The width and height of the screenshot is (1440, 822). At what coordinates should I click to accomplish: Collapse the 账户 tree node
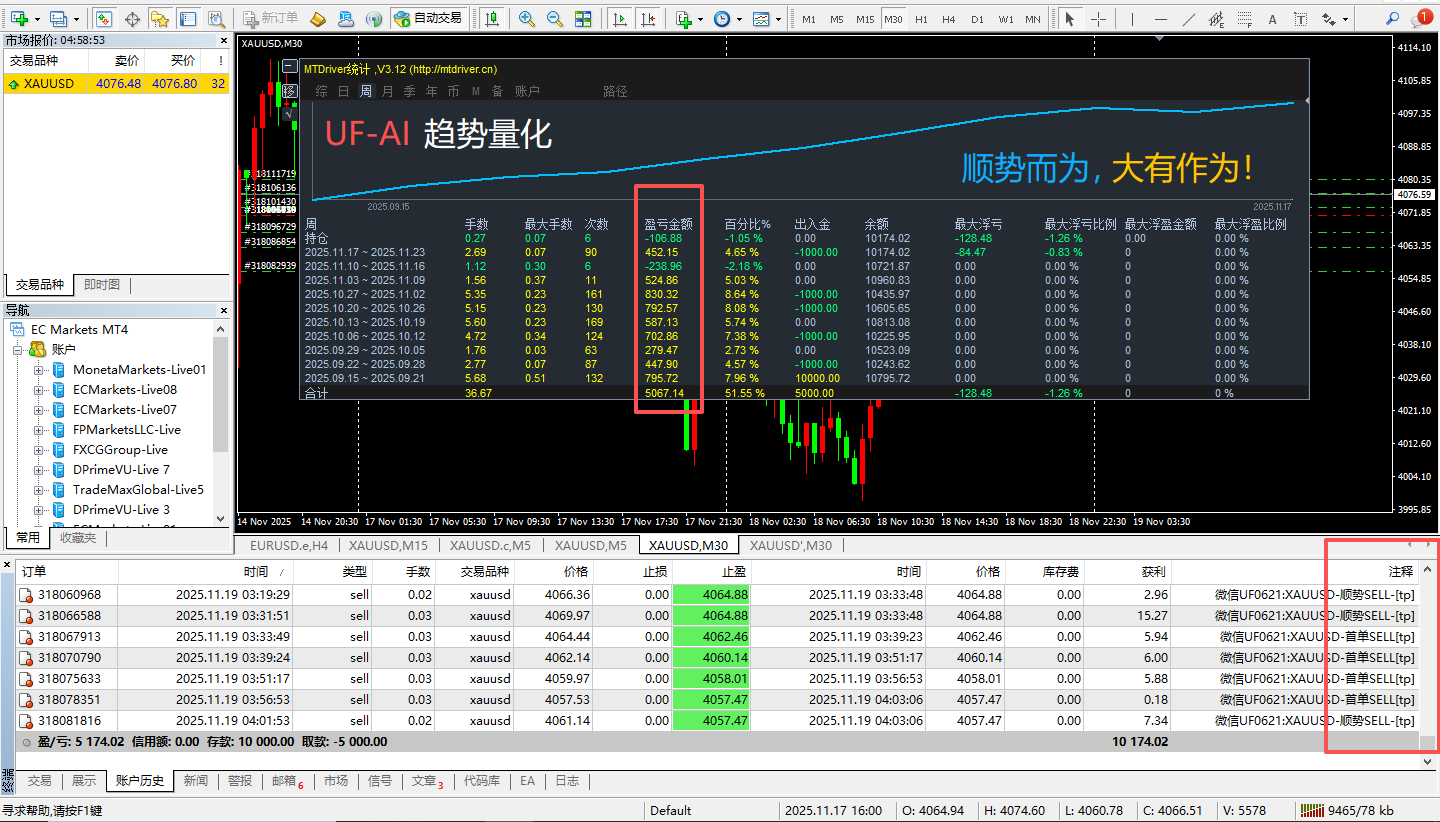(x=20, y=349)
